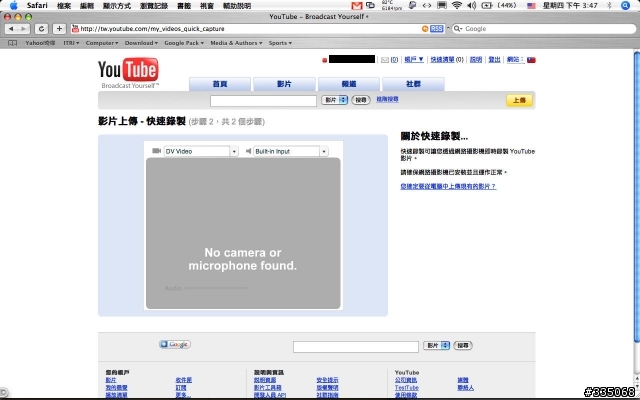Open the inbox envelope icon

pos(384,60)
